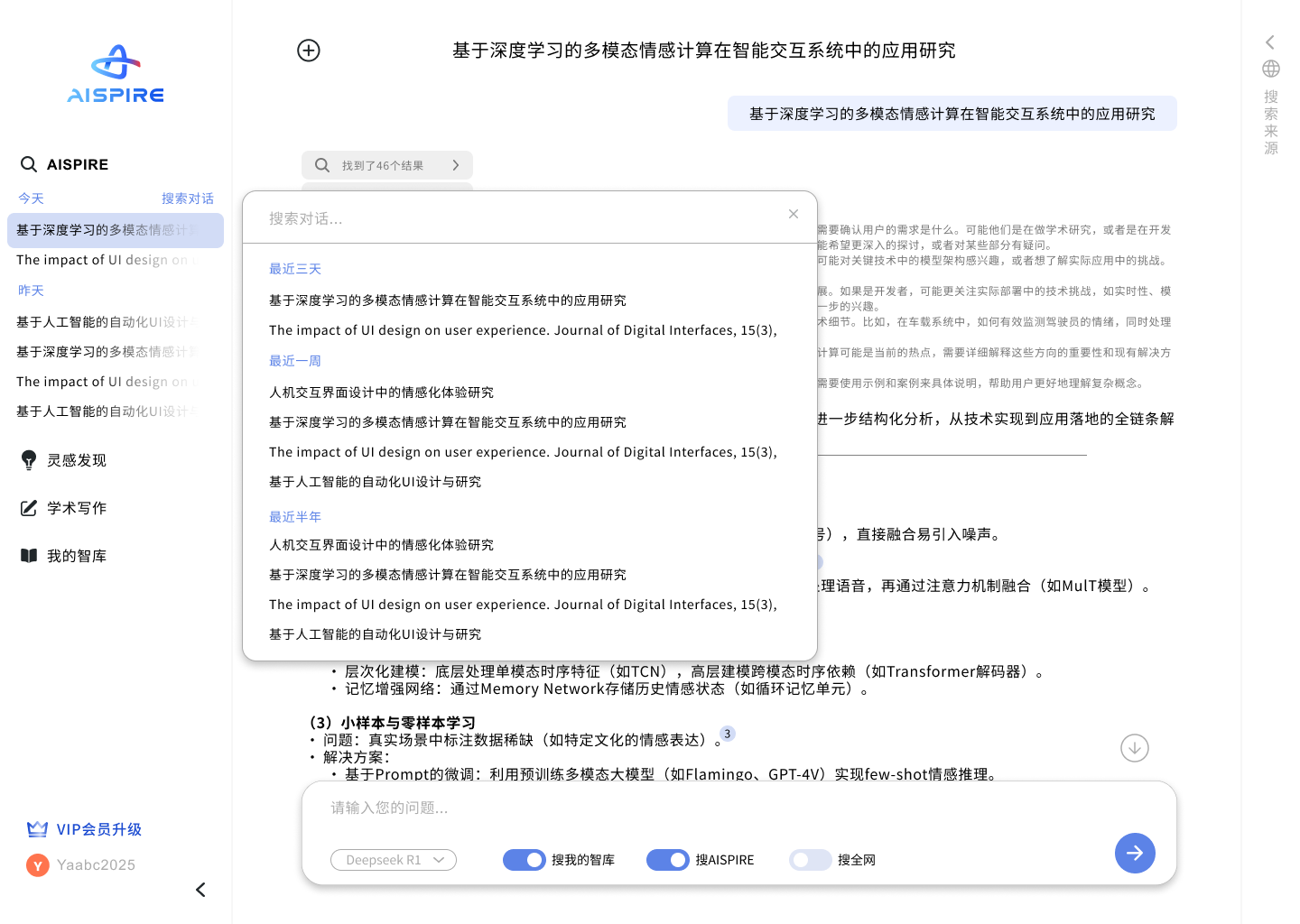The image size is (1300, 924).
Task: Open the 最近一周 UI design conversation
Action: [x=522, y=451]
